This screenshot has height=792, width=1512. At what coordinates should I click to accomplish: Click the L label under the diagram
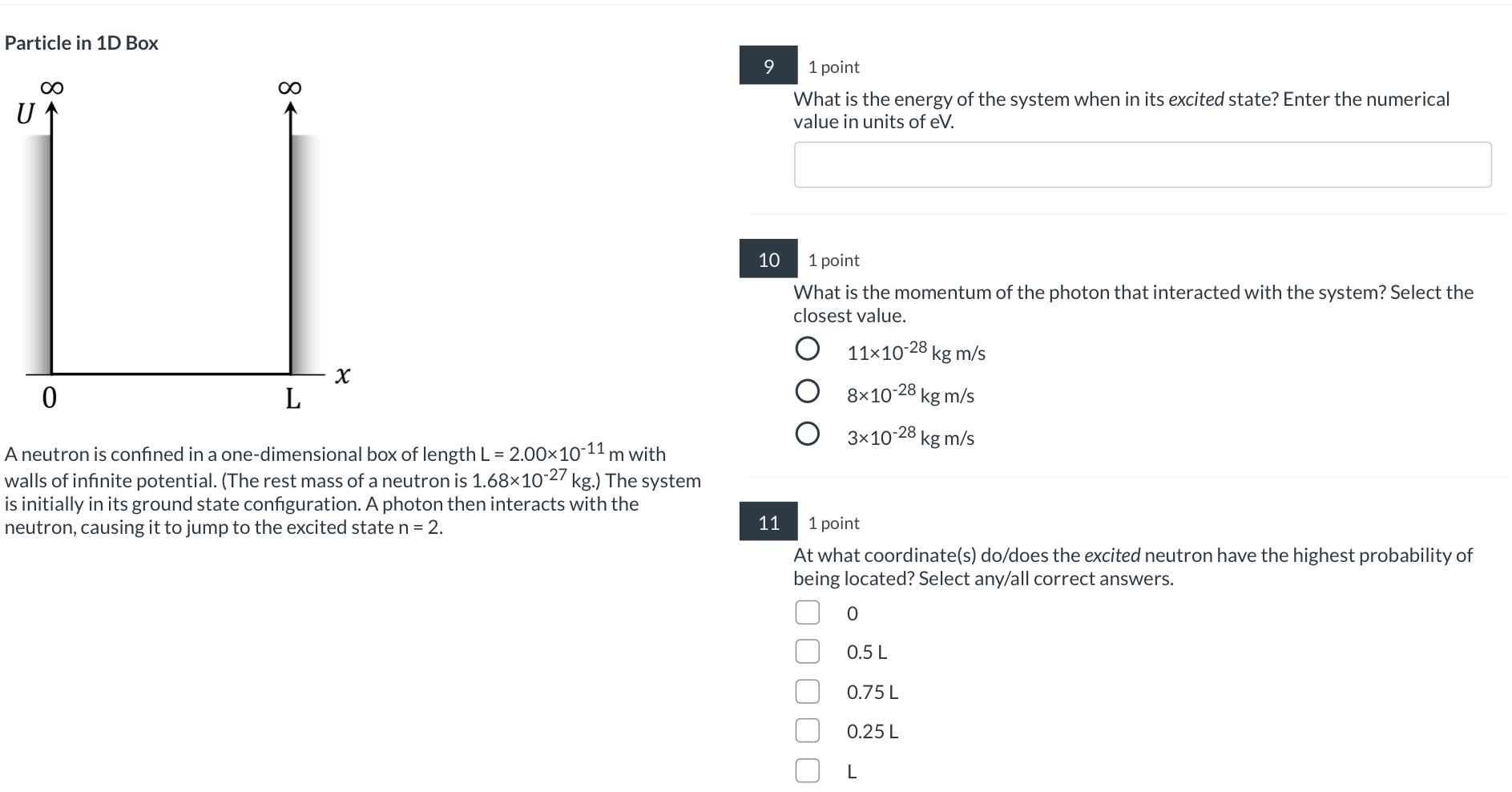[293, 398]
